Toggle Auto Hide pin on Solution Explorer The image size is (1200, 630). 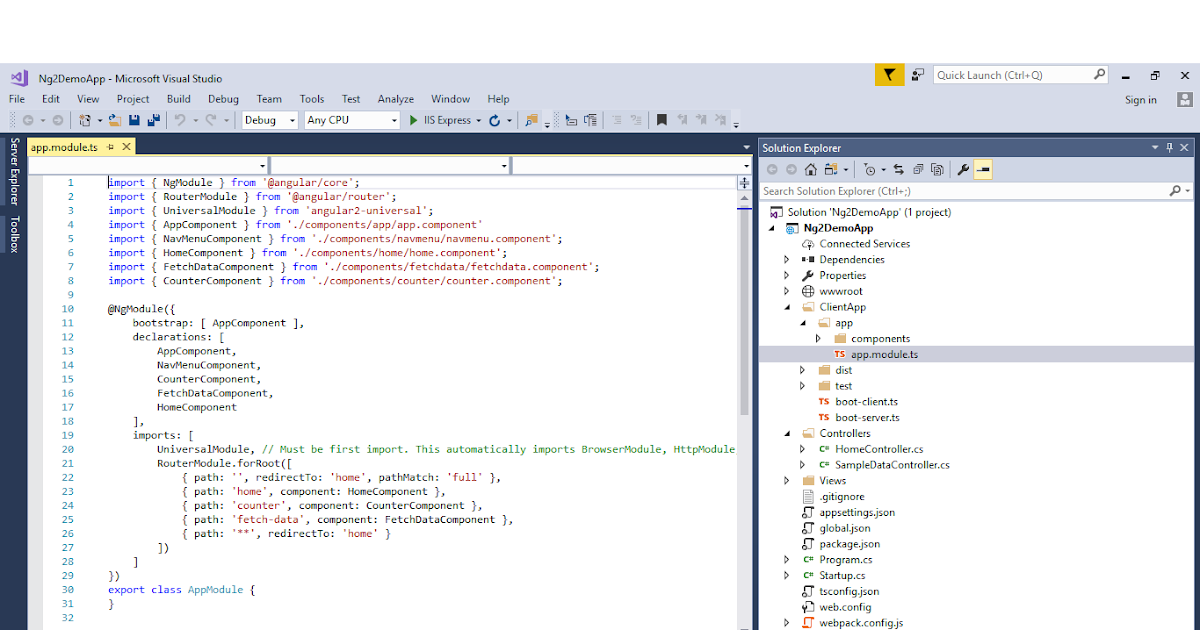pos(1168,147)
